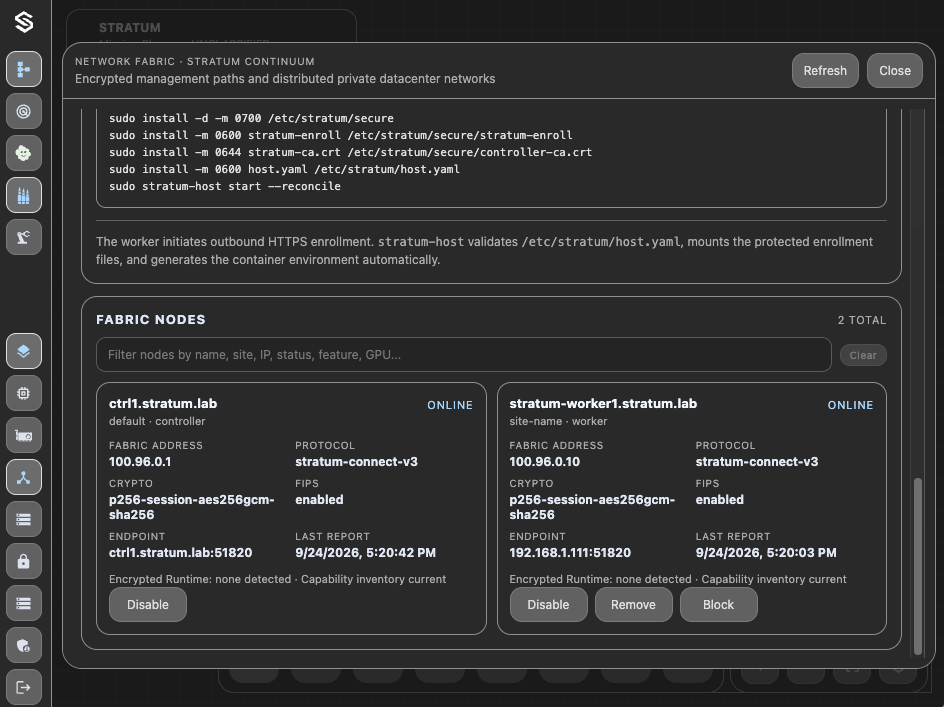
Task: Open the network fabric nodes sidebar icon
Action: coord(24,478)
